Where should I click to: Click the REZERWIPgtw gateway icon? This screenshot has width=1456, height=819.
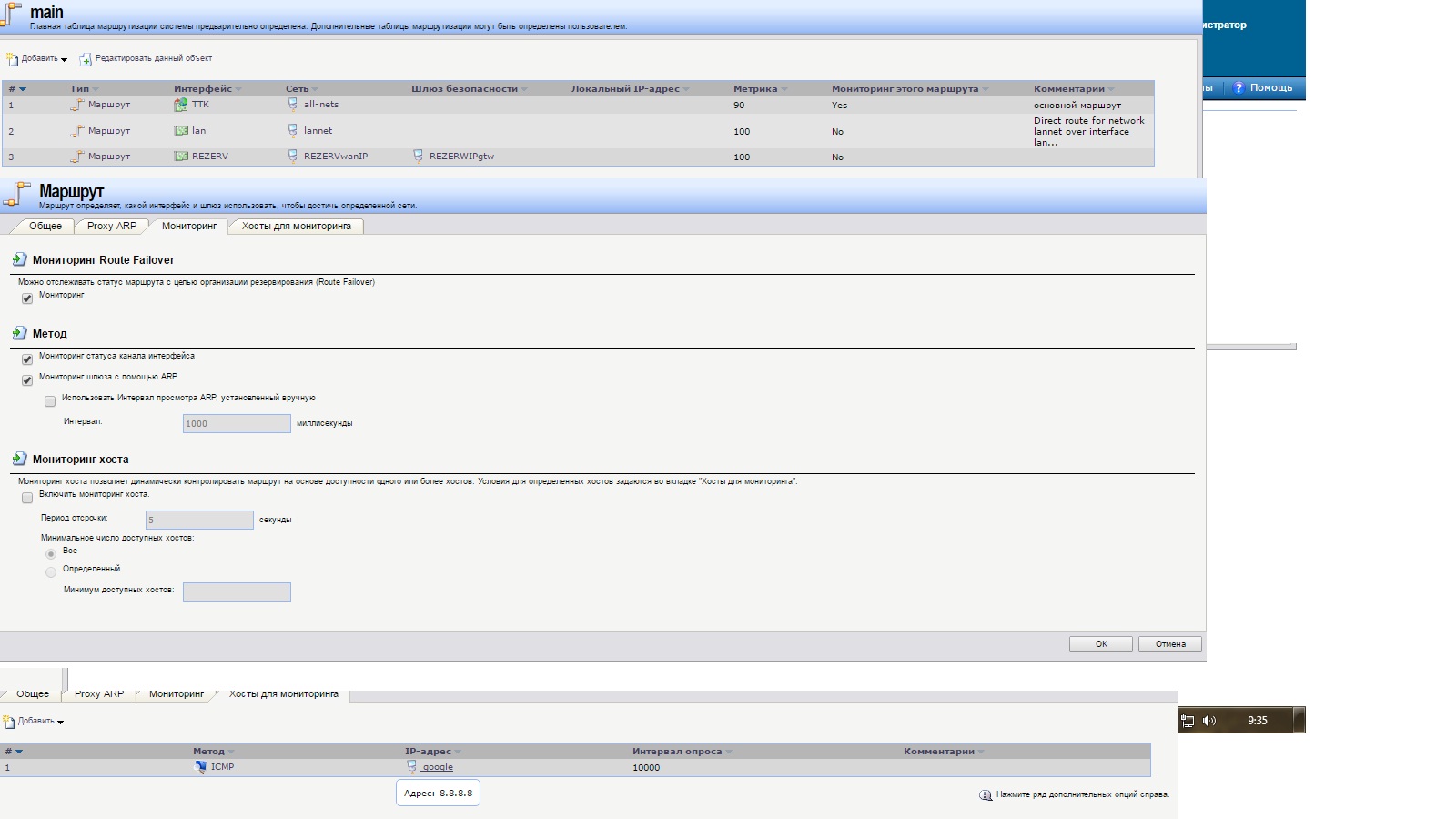point(418,157)
